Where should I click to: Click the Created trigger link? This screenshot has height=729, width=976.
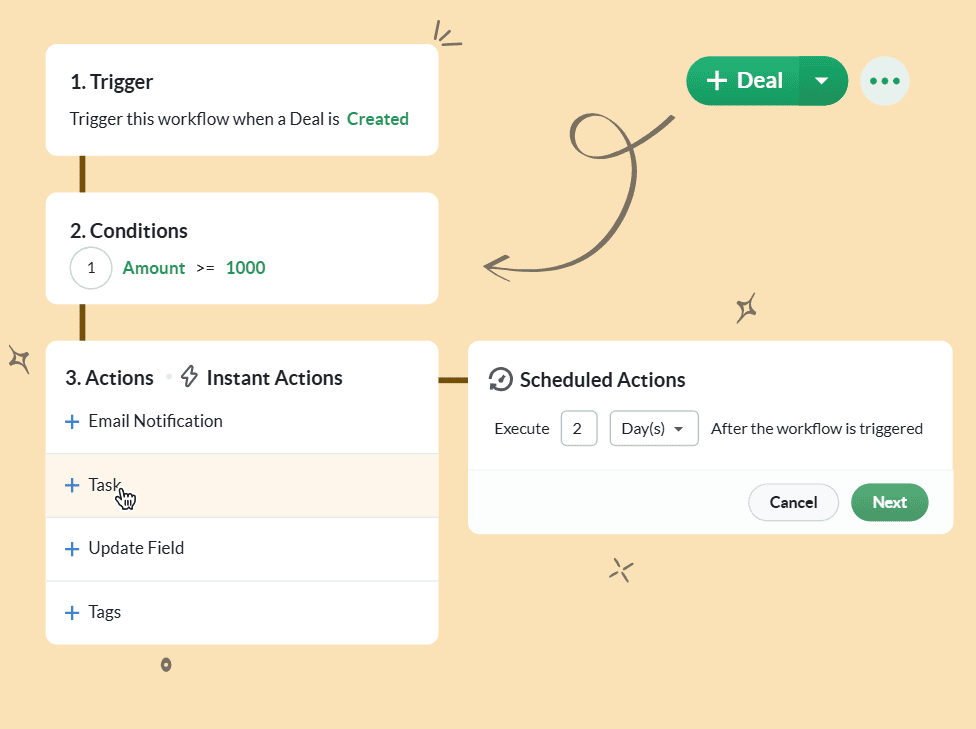(377, 119)
